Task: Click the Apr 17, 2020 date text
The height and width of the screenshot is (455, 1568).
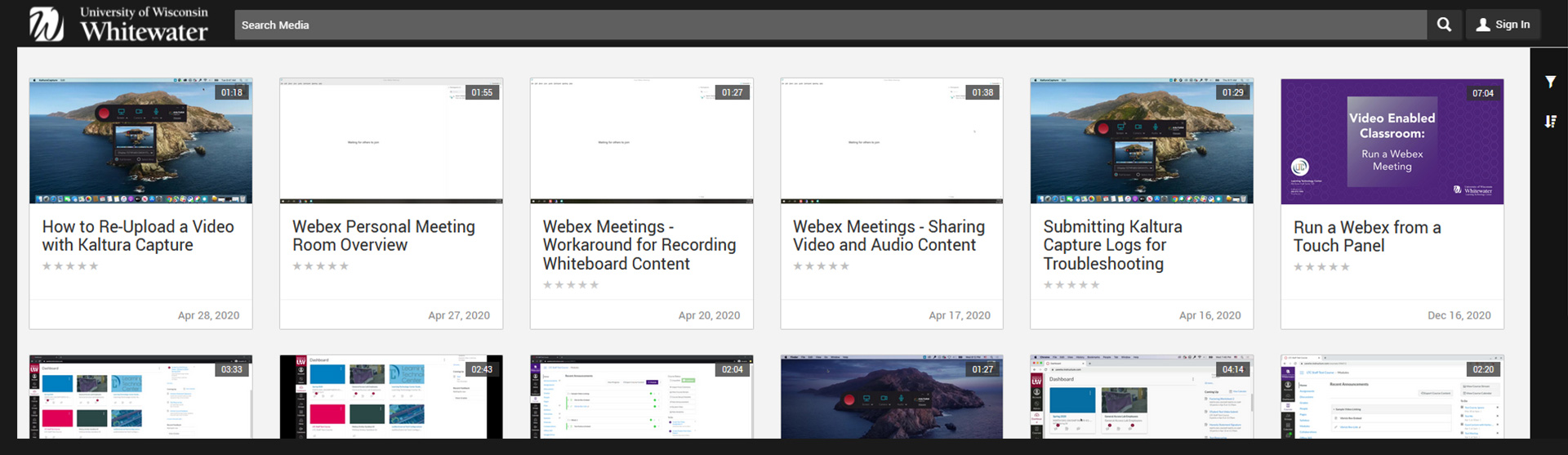Action: click(960, 315)
